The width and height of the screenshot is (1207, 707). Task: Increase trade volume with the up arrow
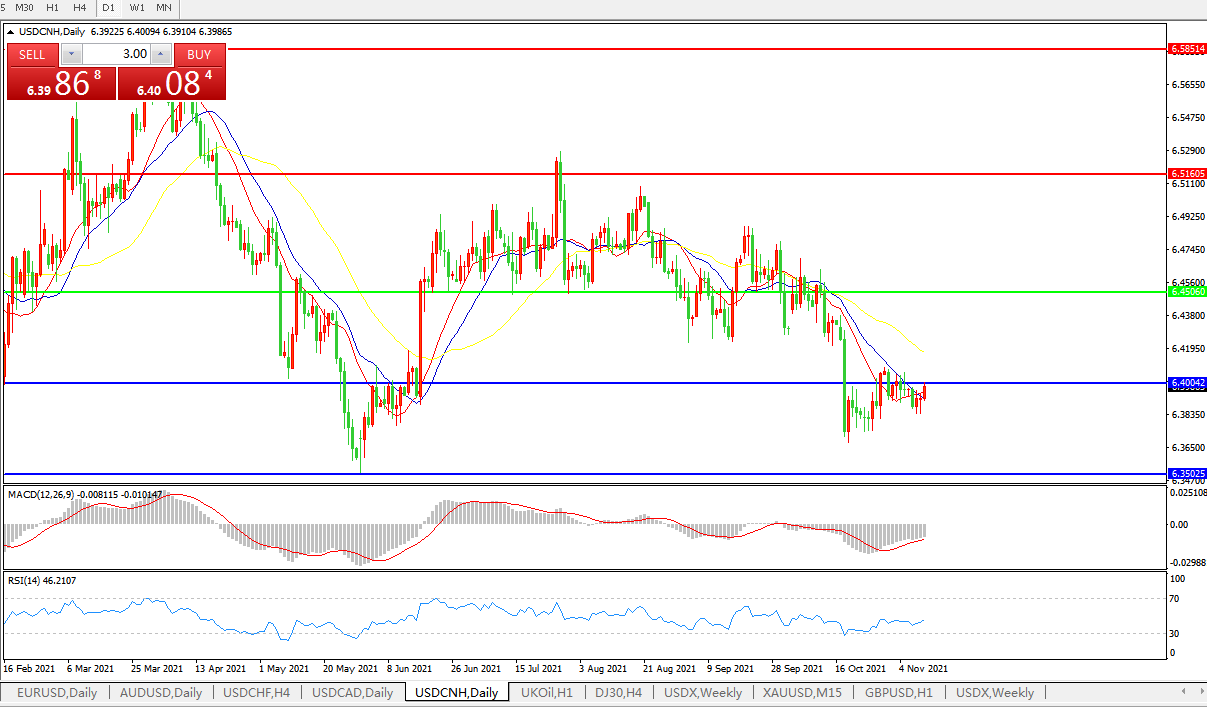[161, 54]
